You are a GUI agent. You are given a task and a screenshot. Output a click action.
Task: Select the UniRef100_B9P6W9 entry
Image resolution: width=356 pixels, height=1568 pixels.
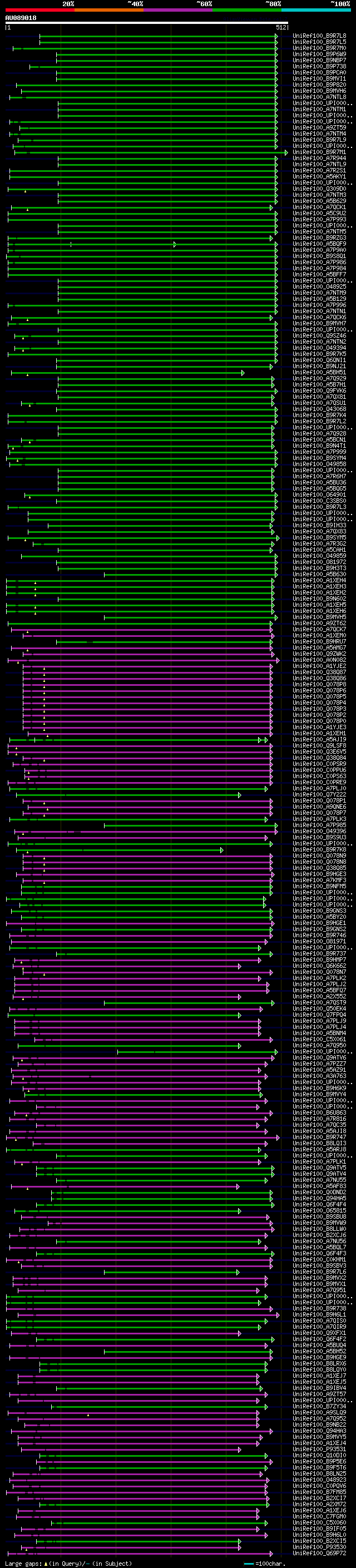tap(319, 54)
